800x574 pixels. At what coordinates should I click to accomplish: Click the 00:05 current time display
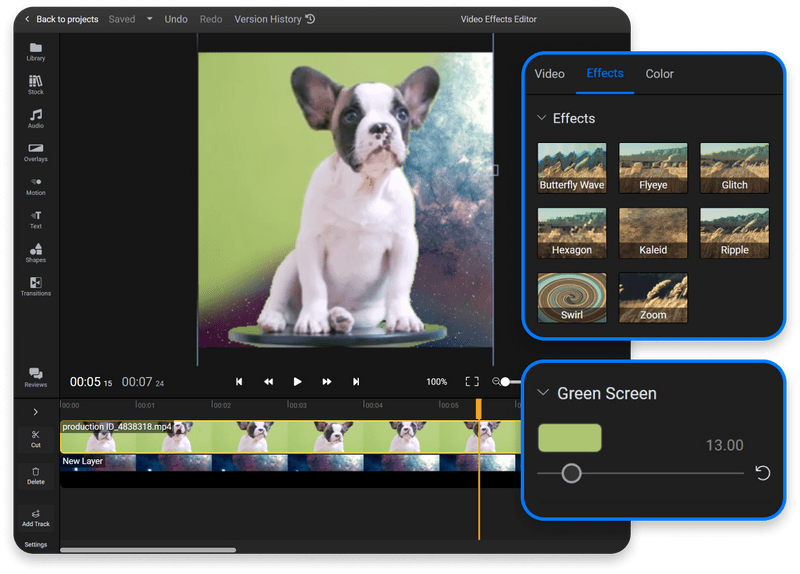pos(91,382)
